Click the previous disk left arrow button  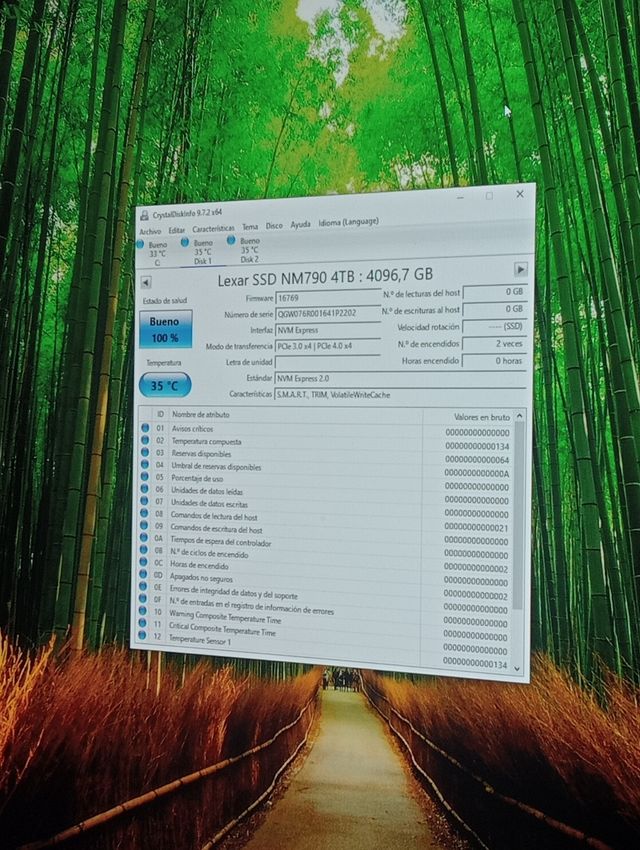tap(146, 283)
